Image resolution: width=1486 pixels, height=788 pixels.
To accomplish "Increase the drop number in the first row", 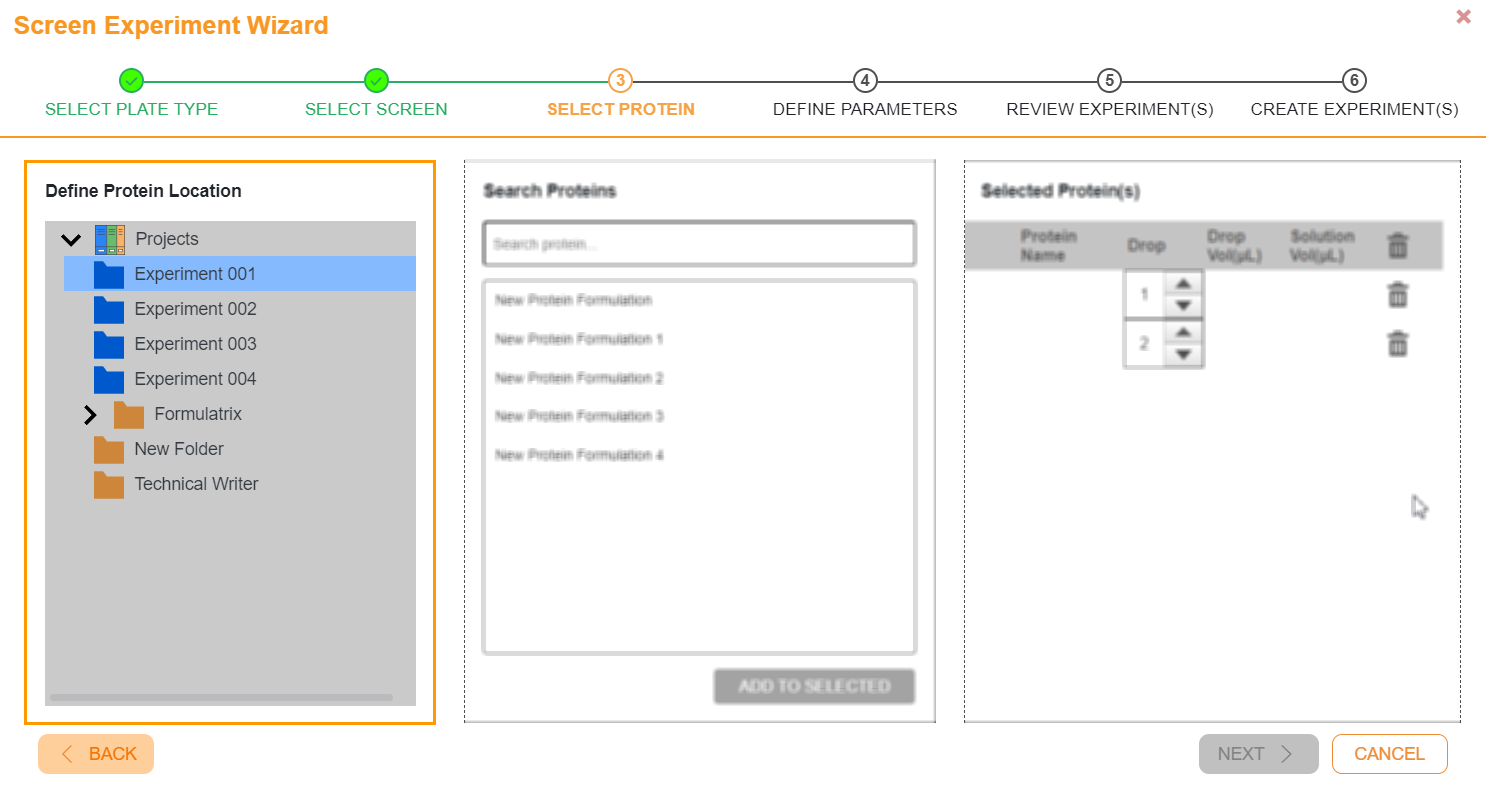I will pos(1183,284).
